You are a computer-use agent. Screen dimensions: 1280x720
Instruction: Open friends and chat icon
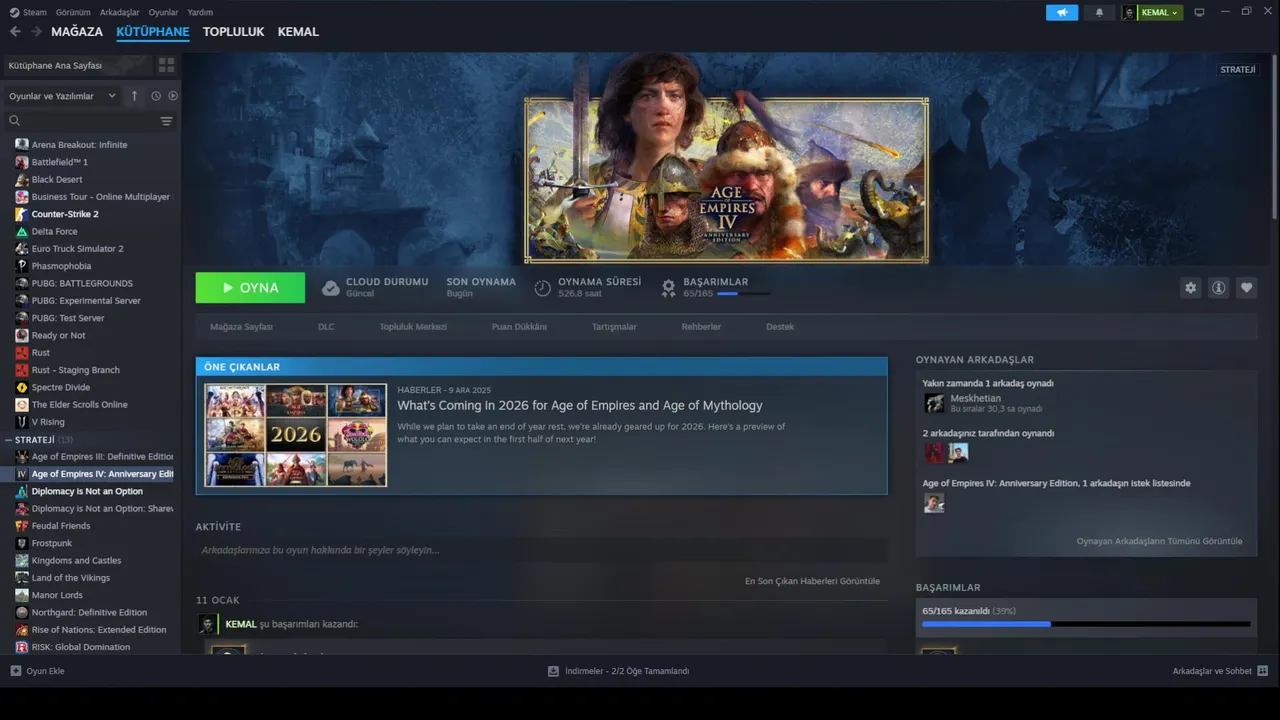(1262, 671)
